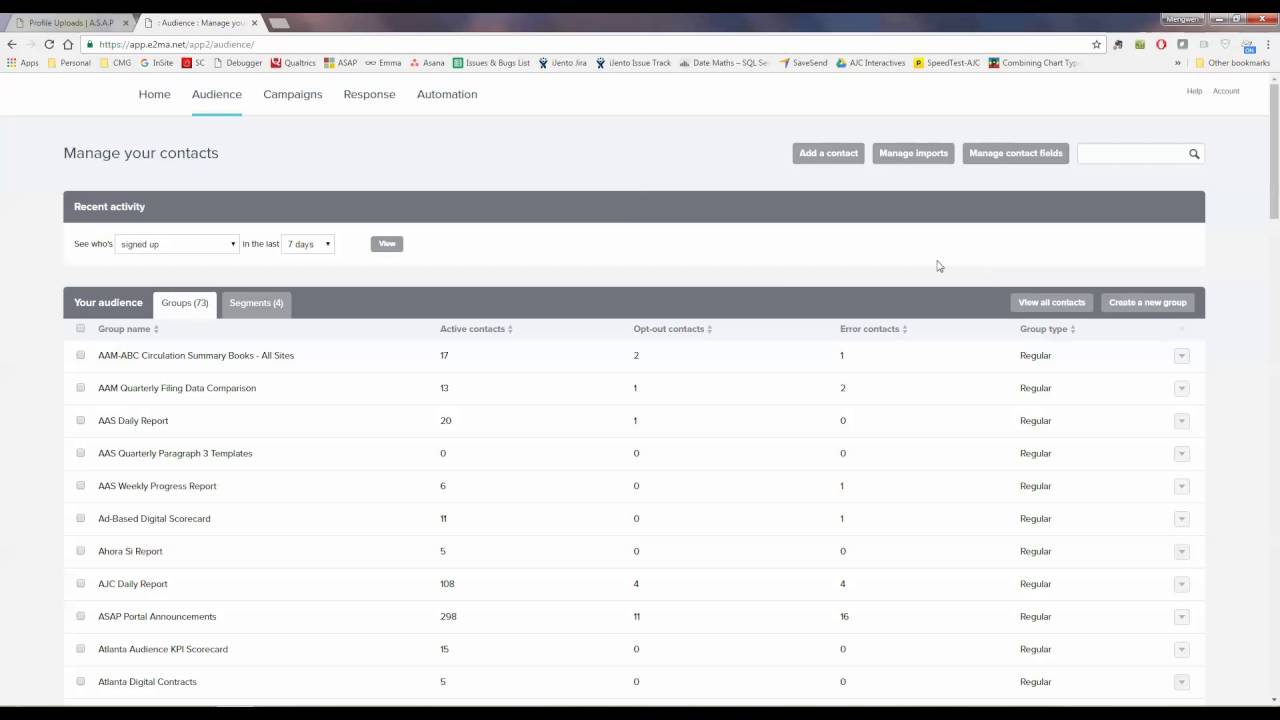Viewport: 1280px width, 720px height.
Task: Expand row menu for Atlanta Digital Contracts
Action: click(x=1181, y=682)
